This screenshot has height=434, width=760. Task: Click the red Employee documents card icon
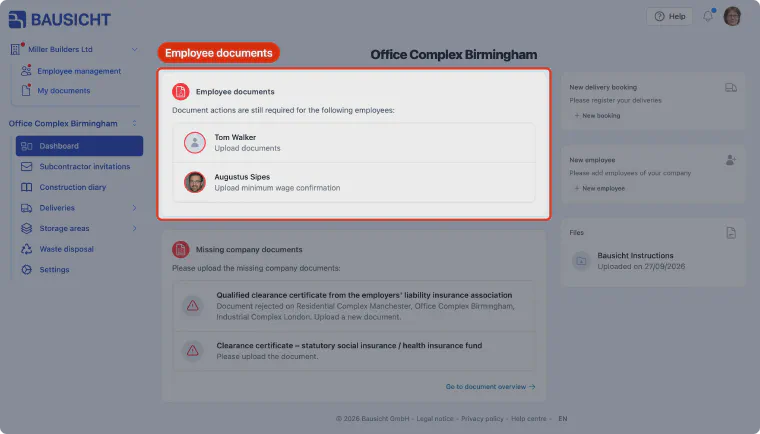(181, 92)
